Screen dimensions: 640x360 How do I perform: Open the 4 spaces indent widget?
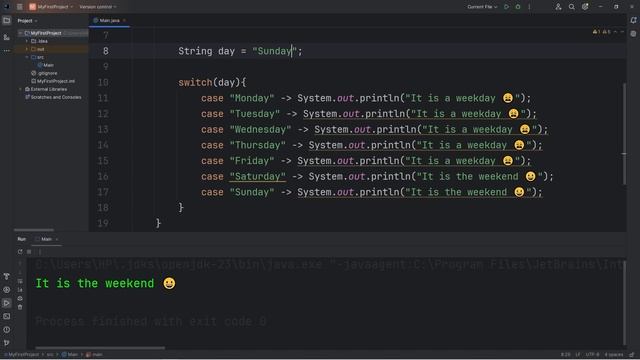[614, 355]
